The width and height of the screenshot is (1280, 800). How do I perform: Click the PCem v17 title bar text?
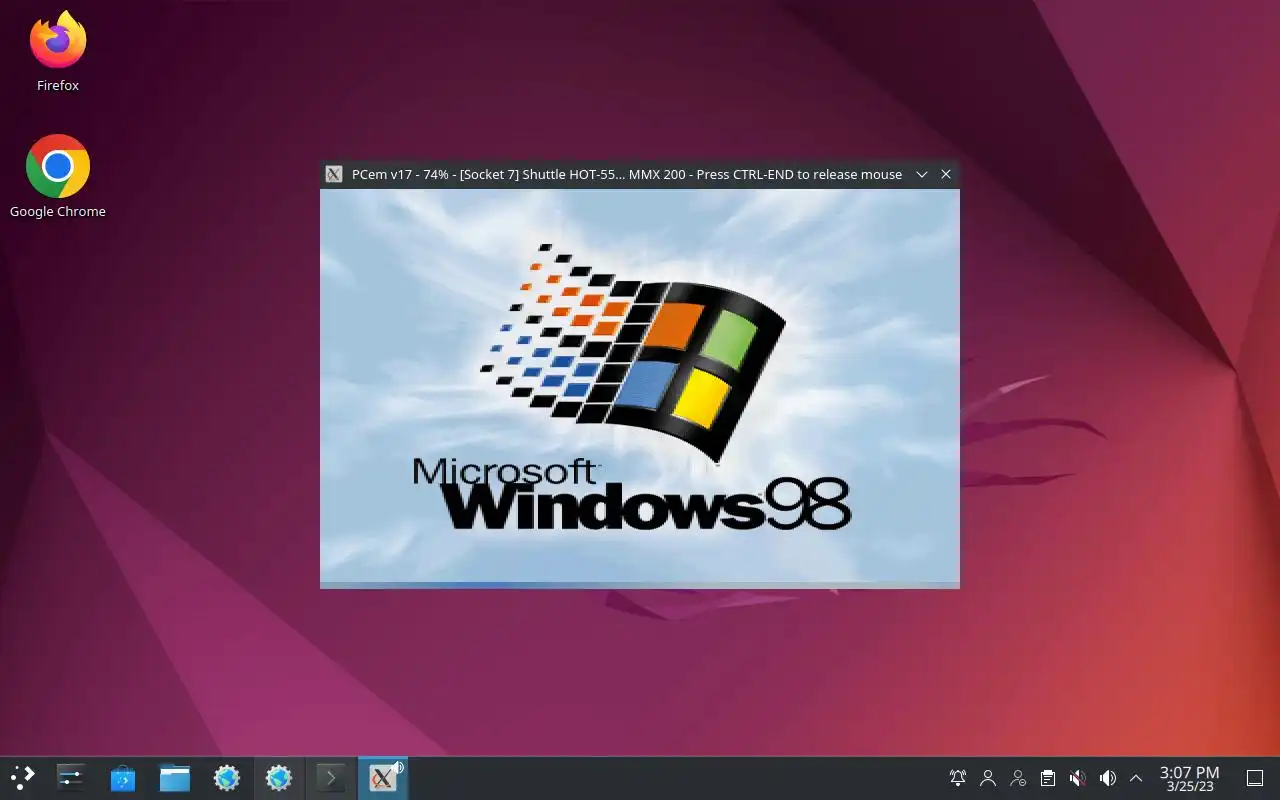pos(627,174)
